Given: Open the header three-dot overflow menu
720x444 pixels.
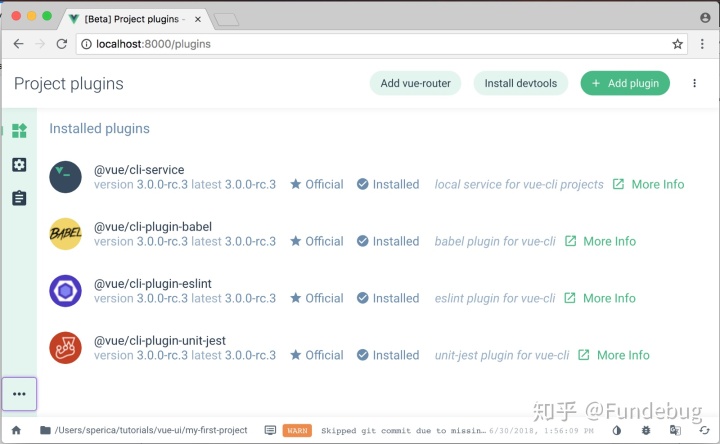Looking at the screenshot, I should coord(694,83).
